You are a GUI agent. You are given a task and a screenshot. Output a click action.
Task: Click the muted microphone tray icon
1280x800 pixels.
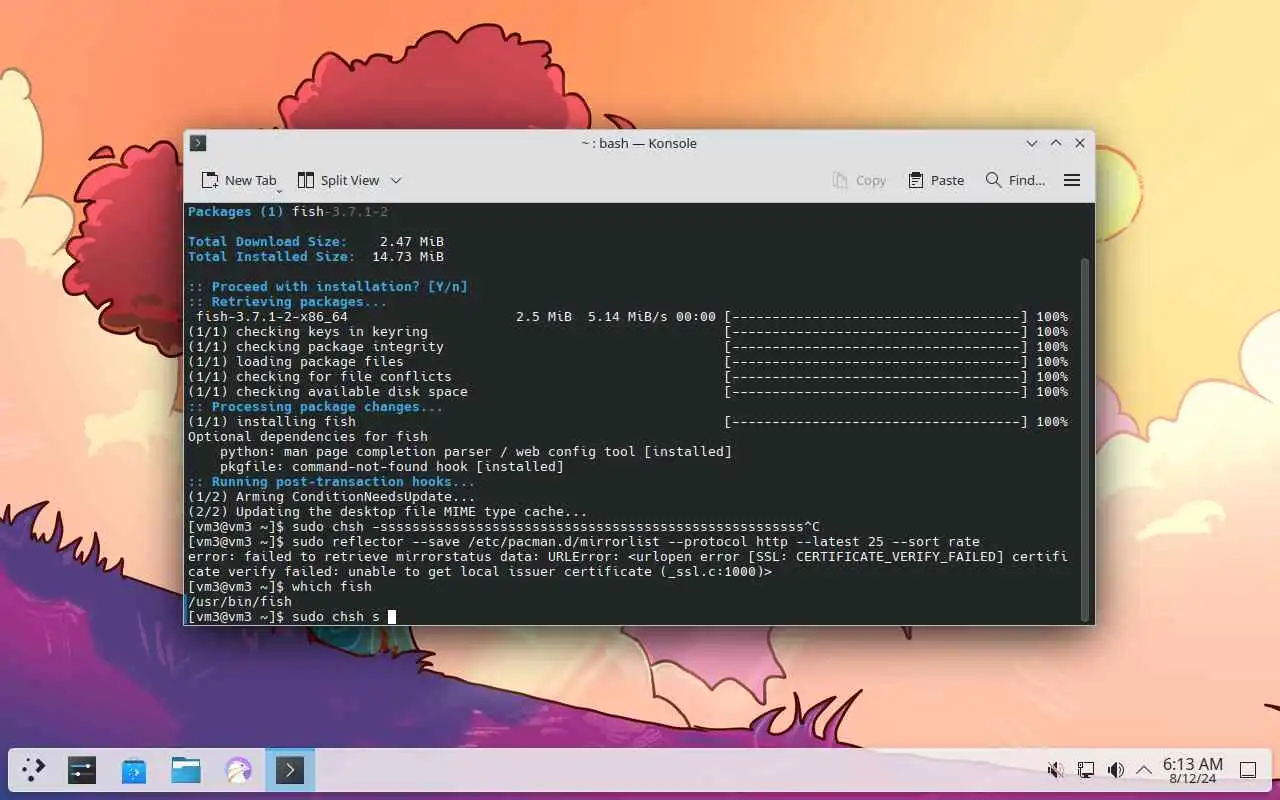tap(1055, 770)
